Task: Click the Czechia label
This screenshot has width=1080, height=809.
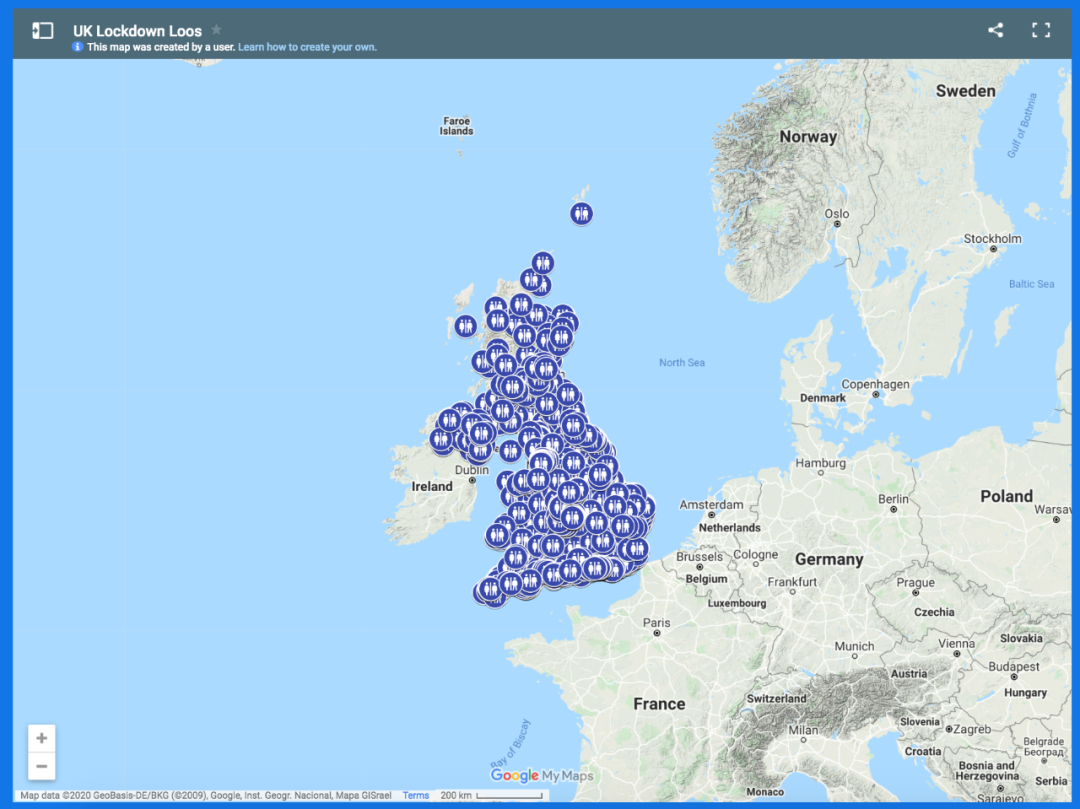Action: click(x=934, y=612)
